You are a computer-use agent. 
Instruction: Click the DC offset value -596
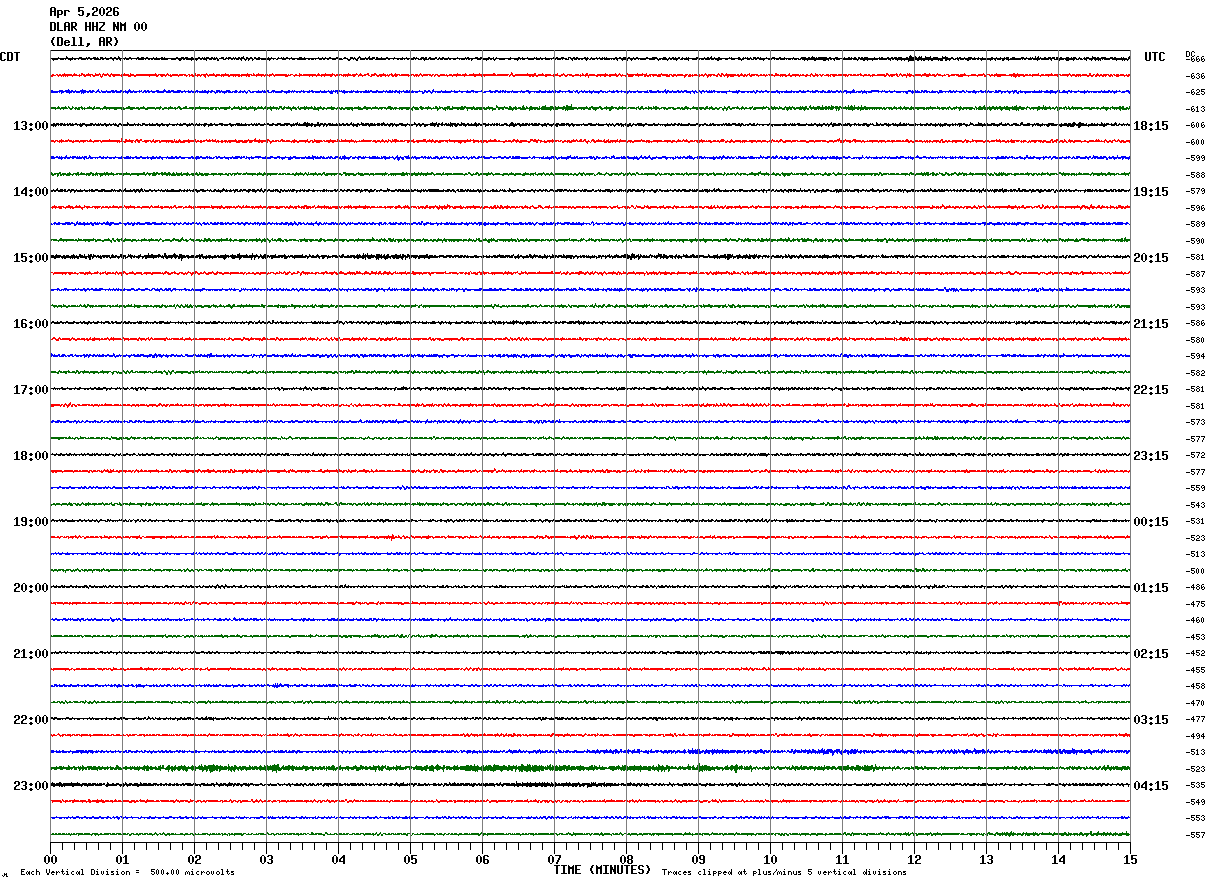tap(1195, 208)
